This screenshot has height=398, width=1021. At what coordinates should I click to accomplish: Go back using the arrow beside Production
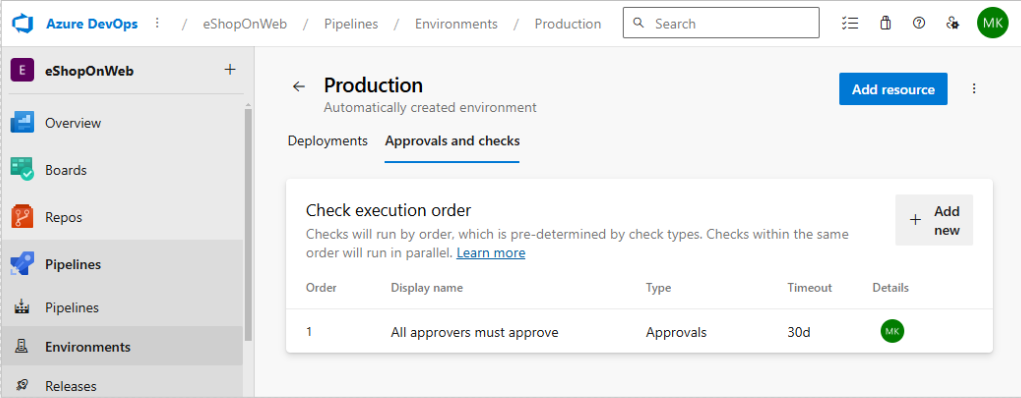298,87
